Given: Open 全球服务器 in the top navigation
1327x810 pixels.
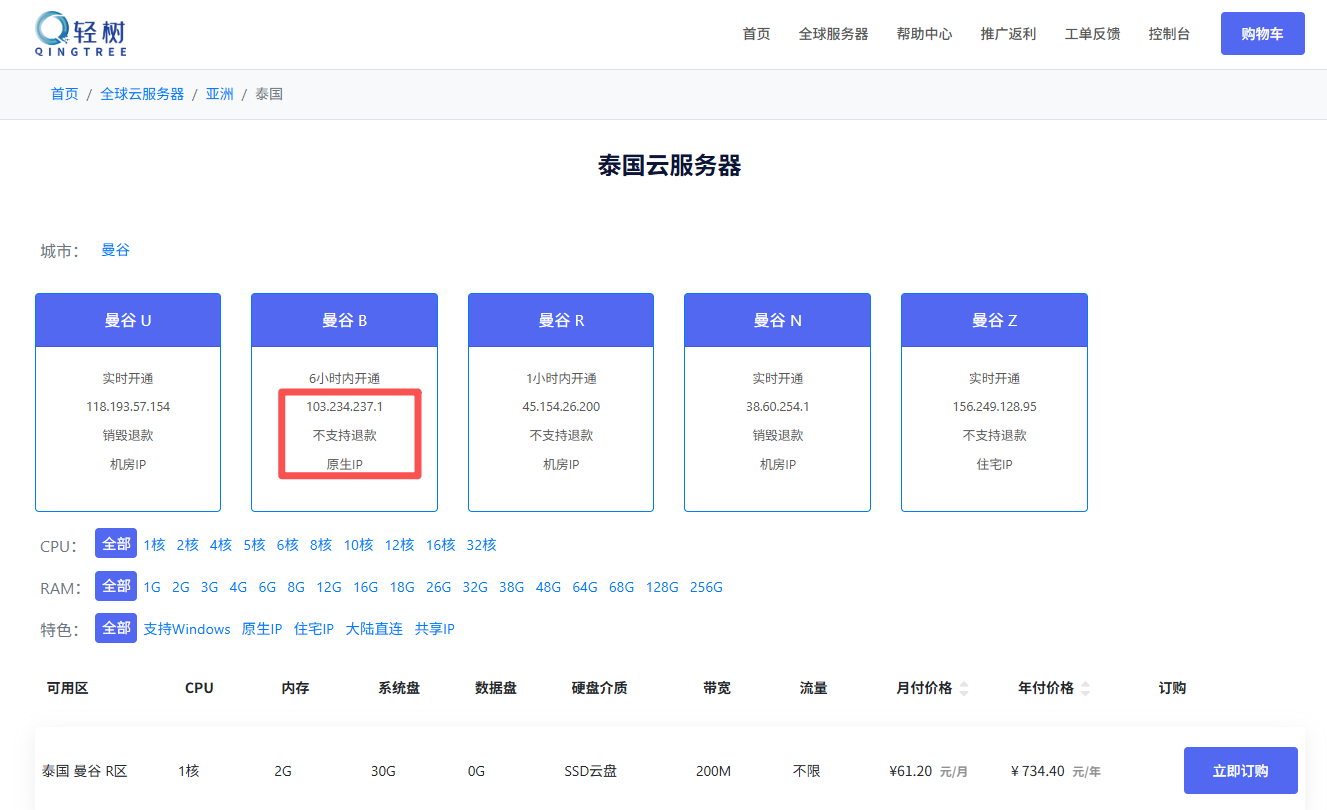Looking at the screenshot, I should [833, 34].
